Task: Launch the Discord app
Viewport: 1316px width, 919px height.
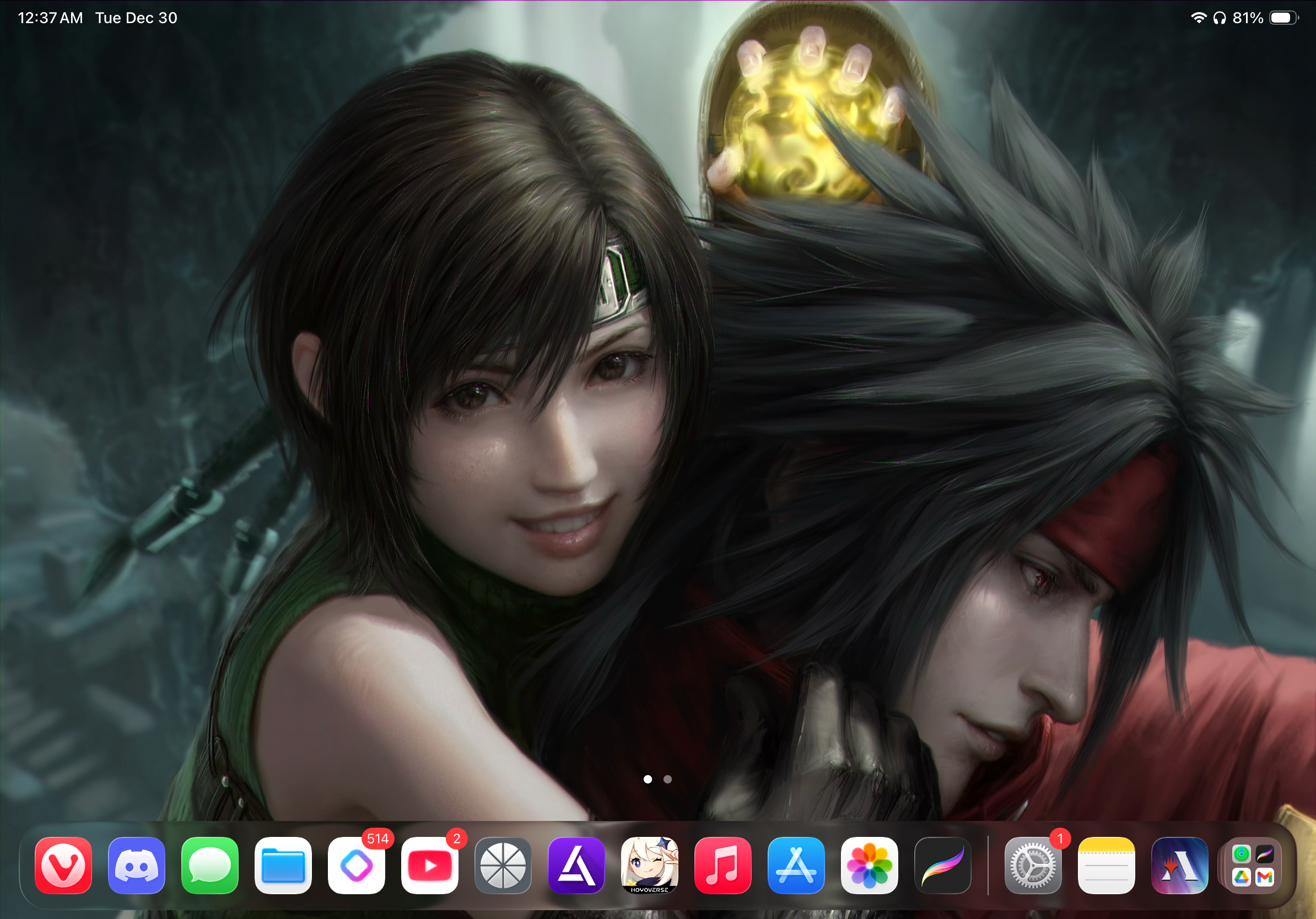Action: 137,865
